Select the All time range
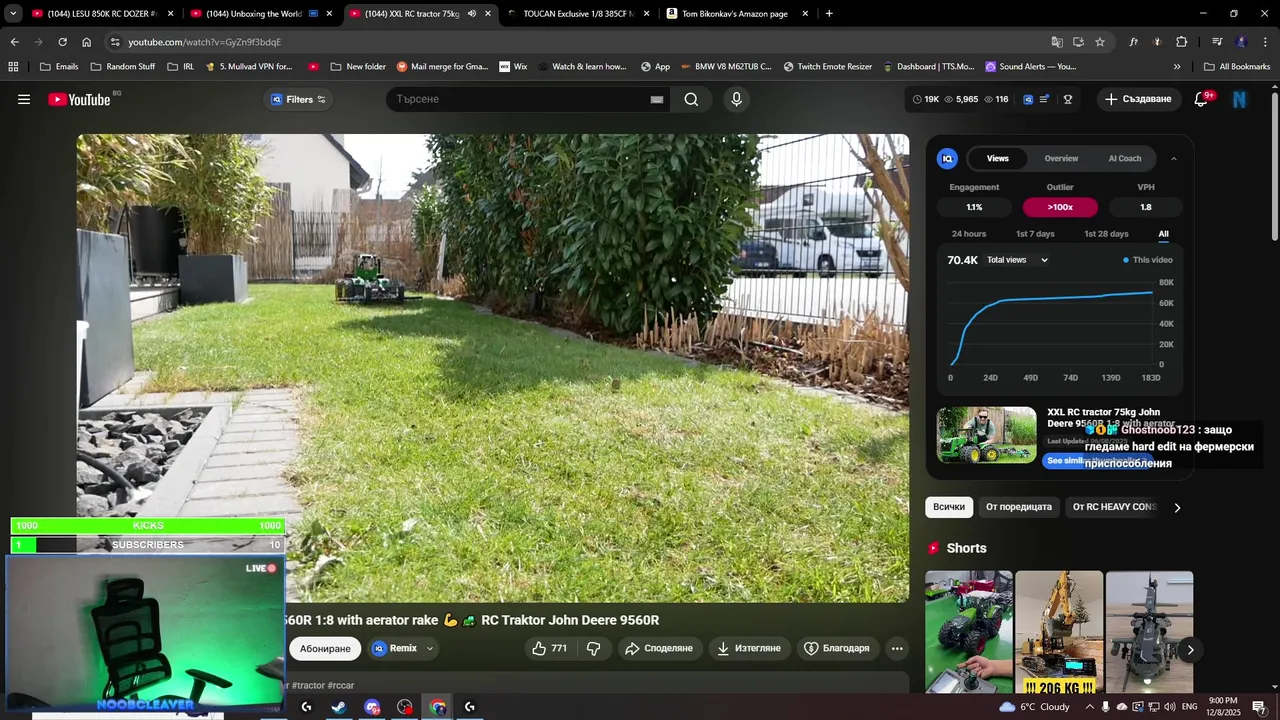 [1163, 234]
